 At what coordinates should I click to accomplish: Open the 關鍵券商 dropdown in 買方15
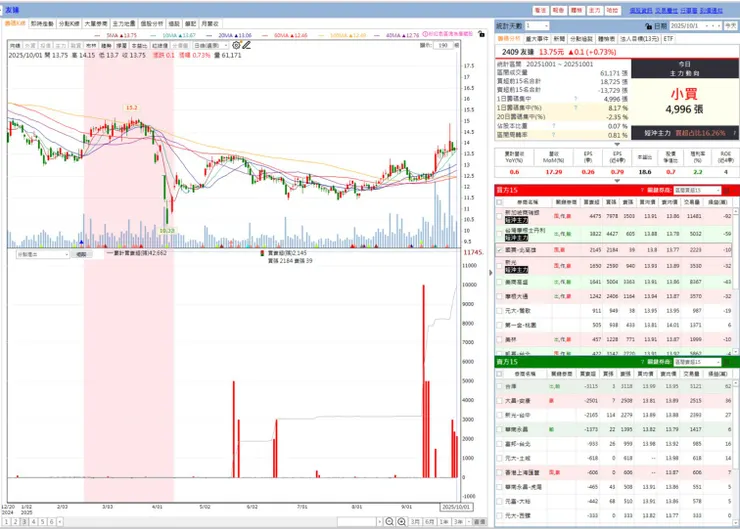[x=697, y=190]
